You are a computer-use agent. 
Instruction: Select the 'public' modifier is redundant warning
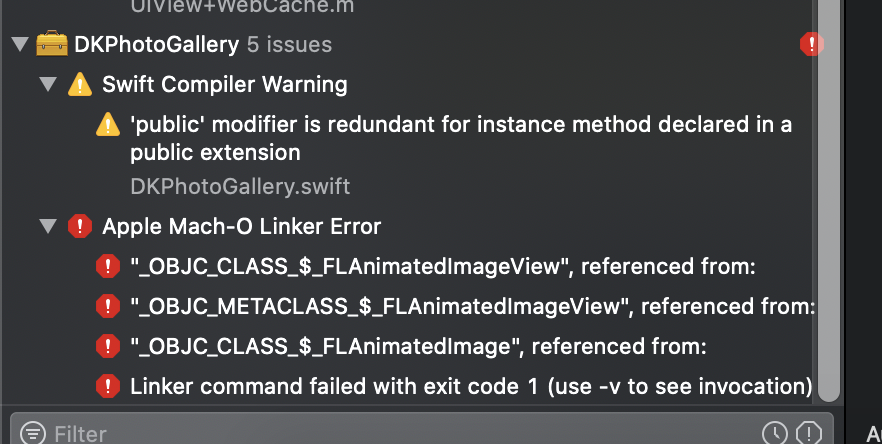point(461,138)
